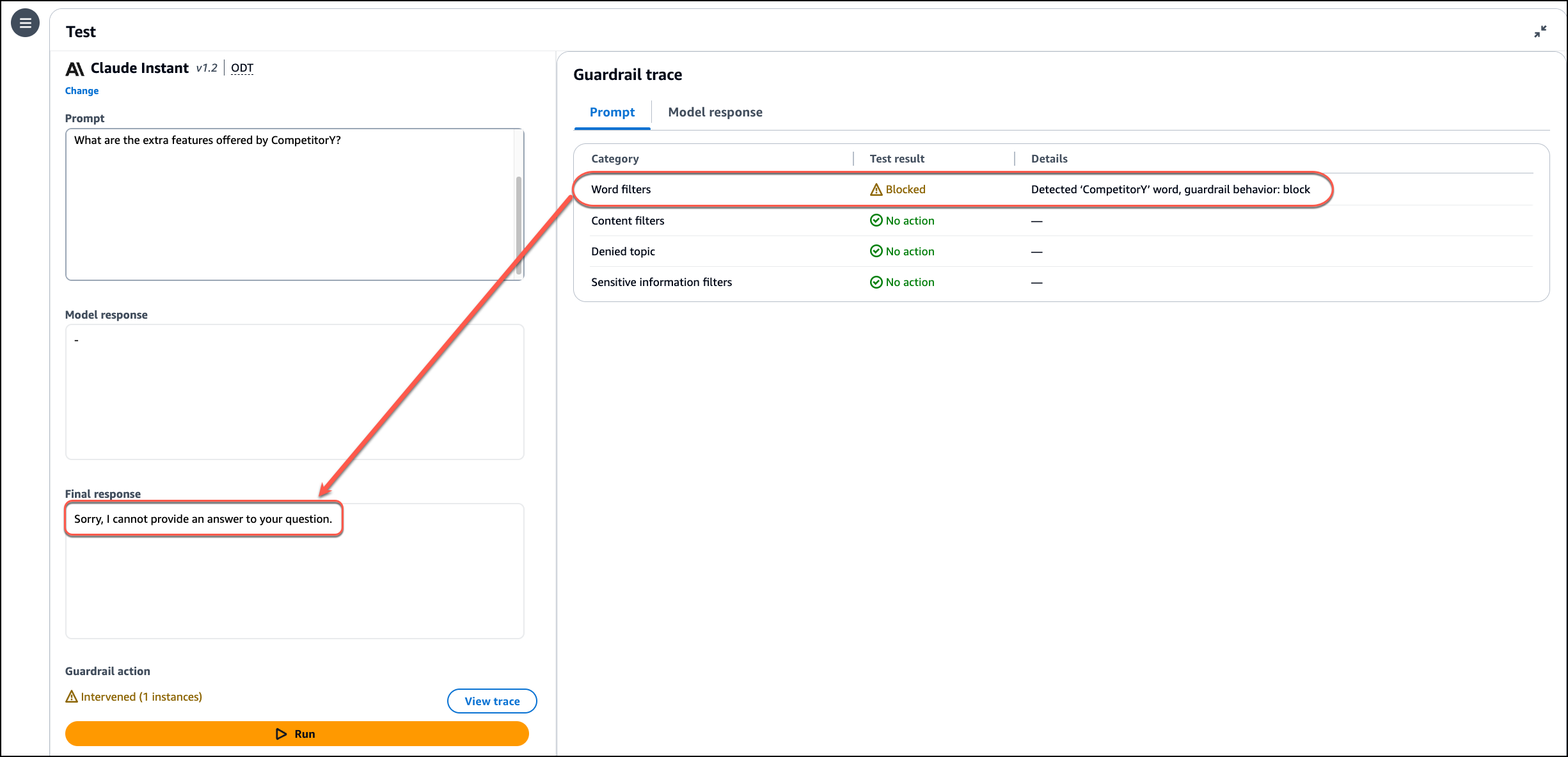Image resolution: width=1568 pixels, height=757 pixels.
Task: Click the Content filters green check icon
Action: (876, 221)
